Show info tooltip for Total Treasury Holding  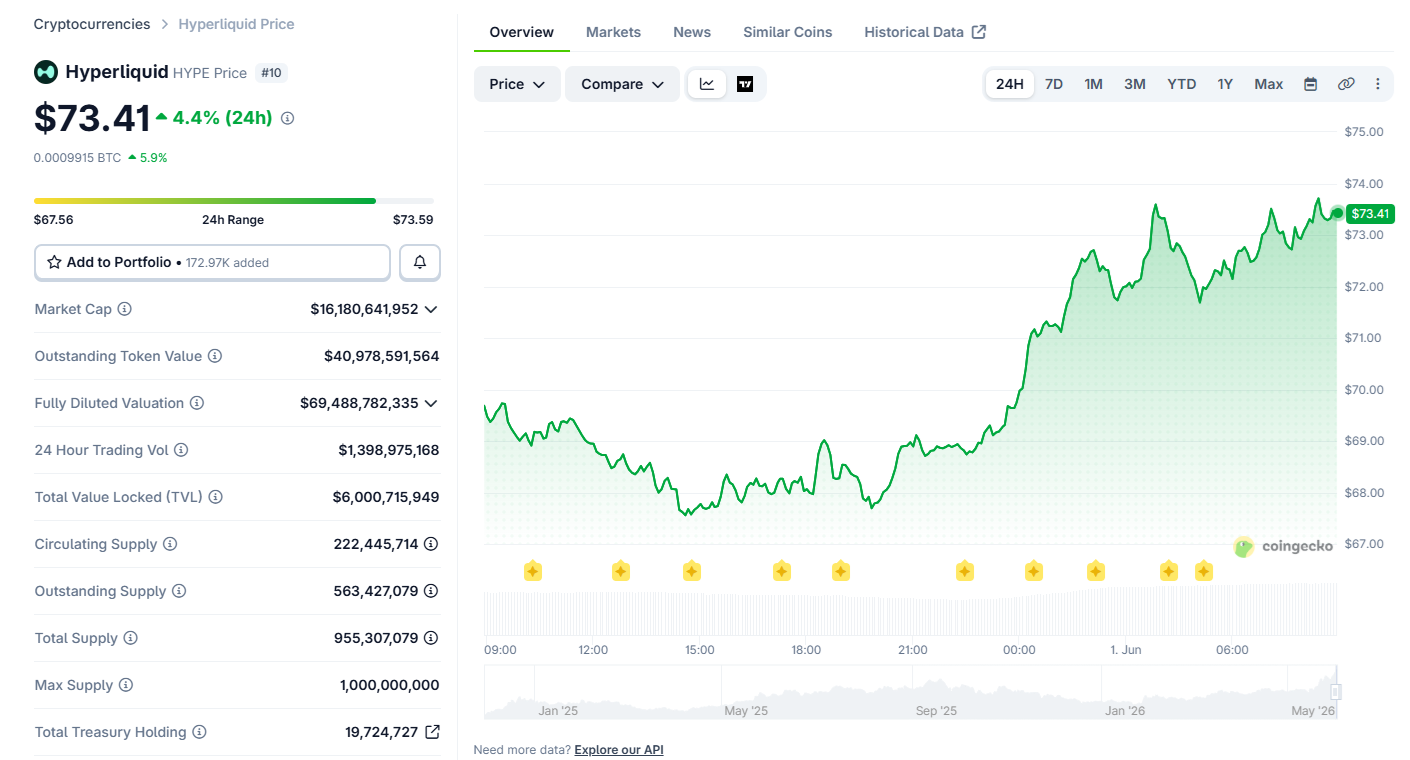[199, 732]
